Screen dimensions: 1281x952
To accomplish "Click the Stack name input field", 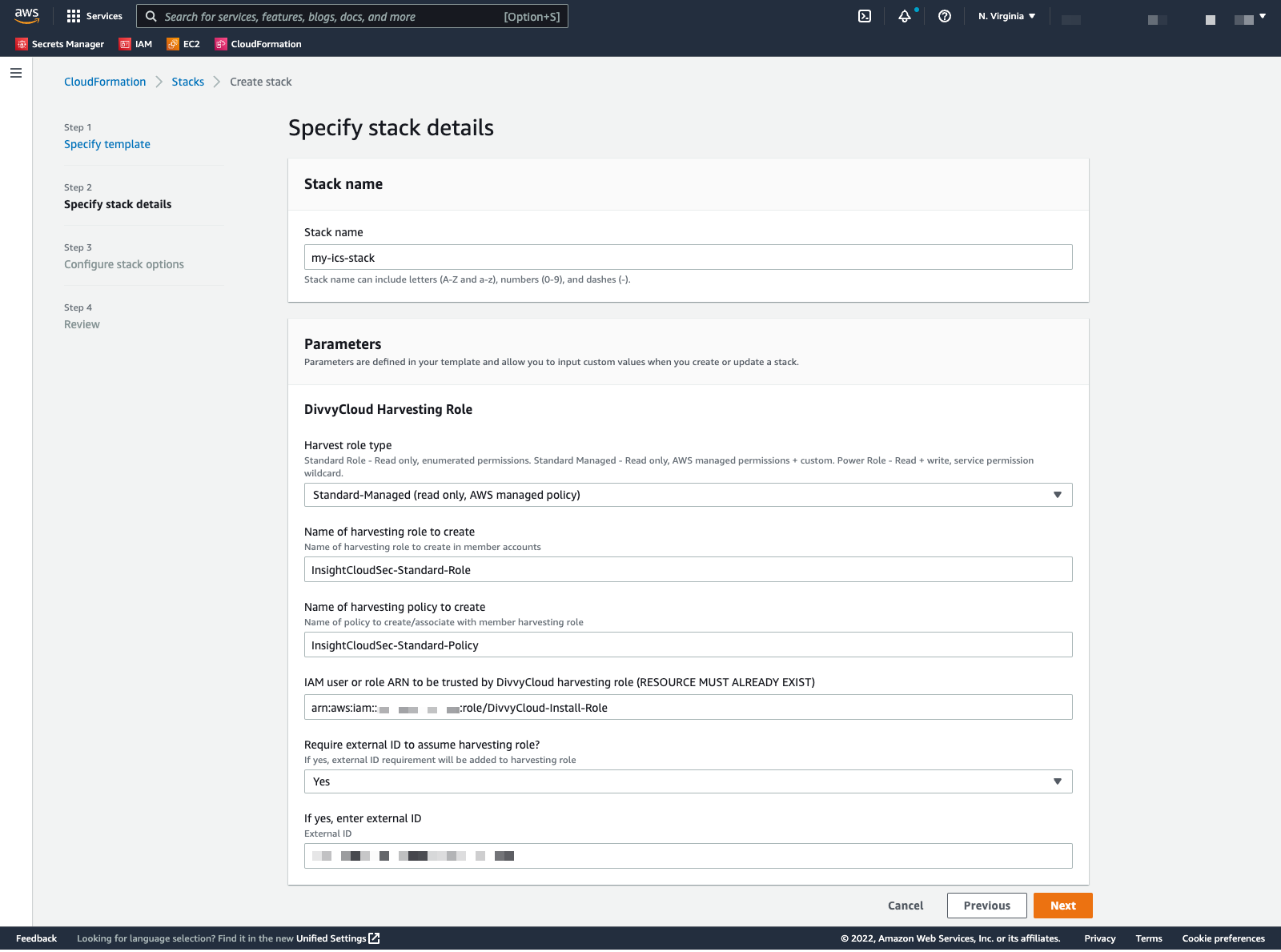I will click(x=689, y=257).
